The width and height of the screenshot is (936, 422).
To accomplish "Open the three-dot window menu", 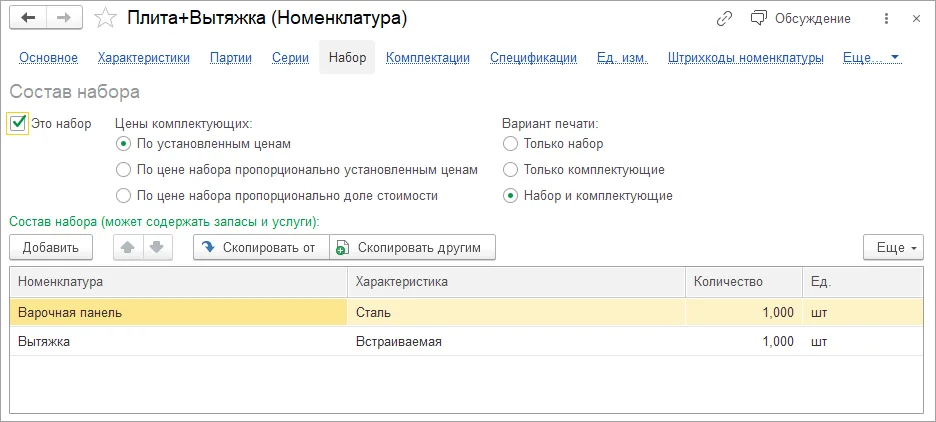I will pyautogui.click(x=886, y=19).
